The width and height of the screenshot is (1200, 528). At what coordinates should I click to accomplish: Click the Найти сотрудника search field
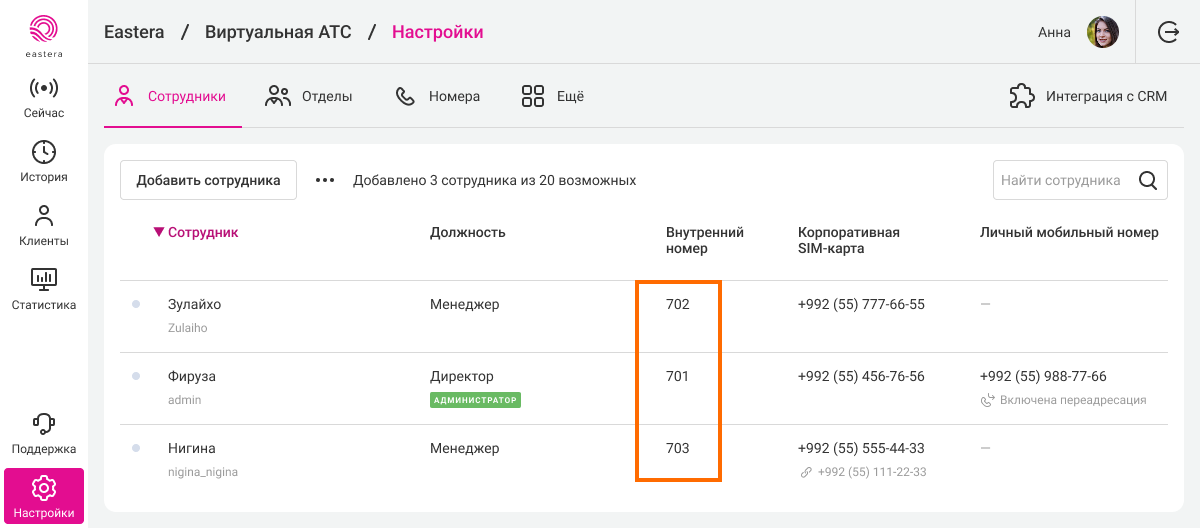tap(1061, 181)
